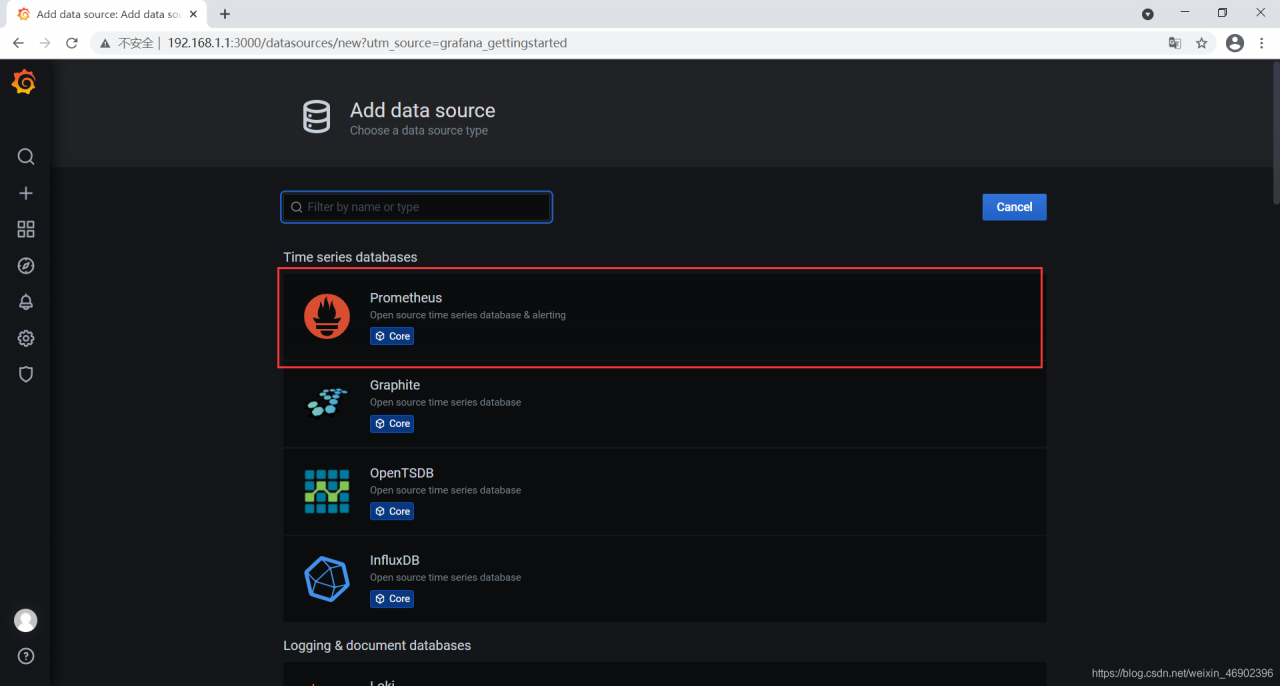Click the Prometheus flame logo

[327, 316]
